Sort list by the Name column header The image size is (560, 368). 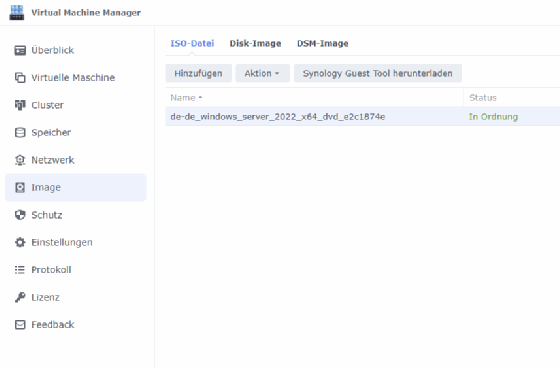coord(314,98)
